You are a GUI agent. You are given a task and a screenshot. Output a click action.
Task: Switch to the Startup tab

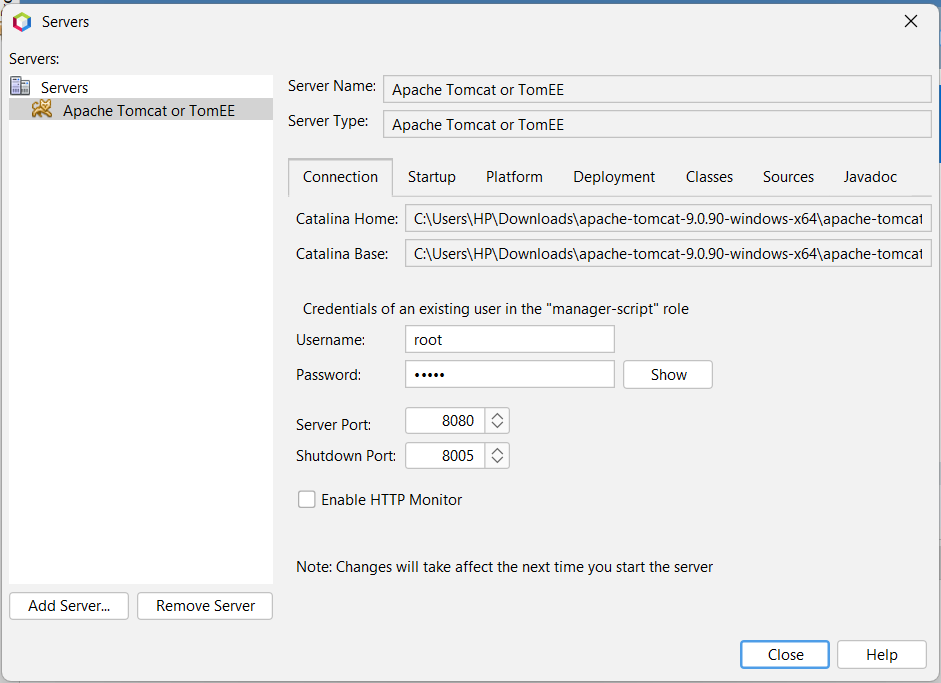pyautogui.click(x=431, y=177)
